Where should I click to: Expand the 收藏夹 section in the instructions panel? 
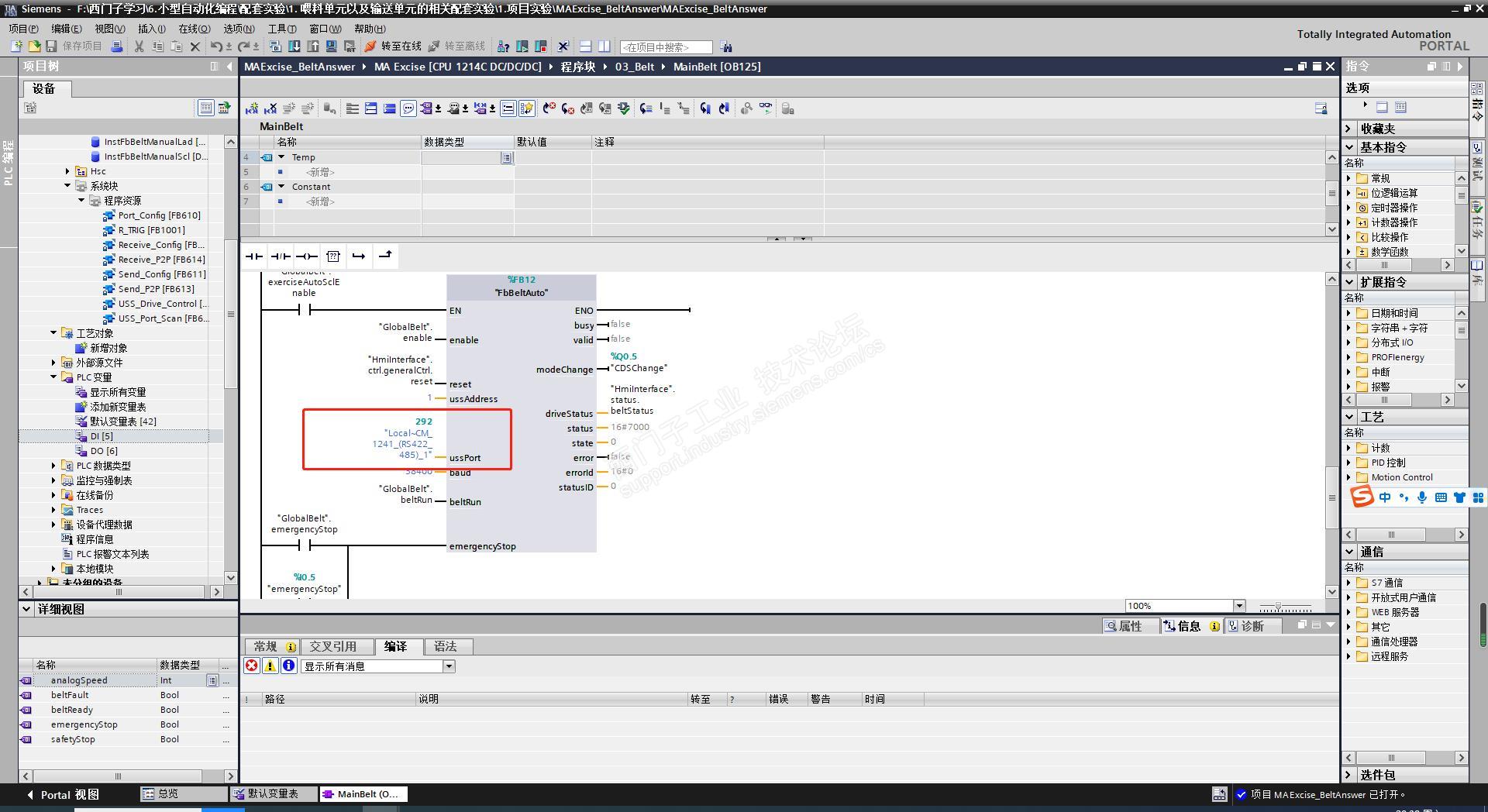pyautogui.click(x=1348, y=129)
